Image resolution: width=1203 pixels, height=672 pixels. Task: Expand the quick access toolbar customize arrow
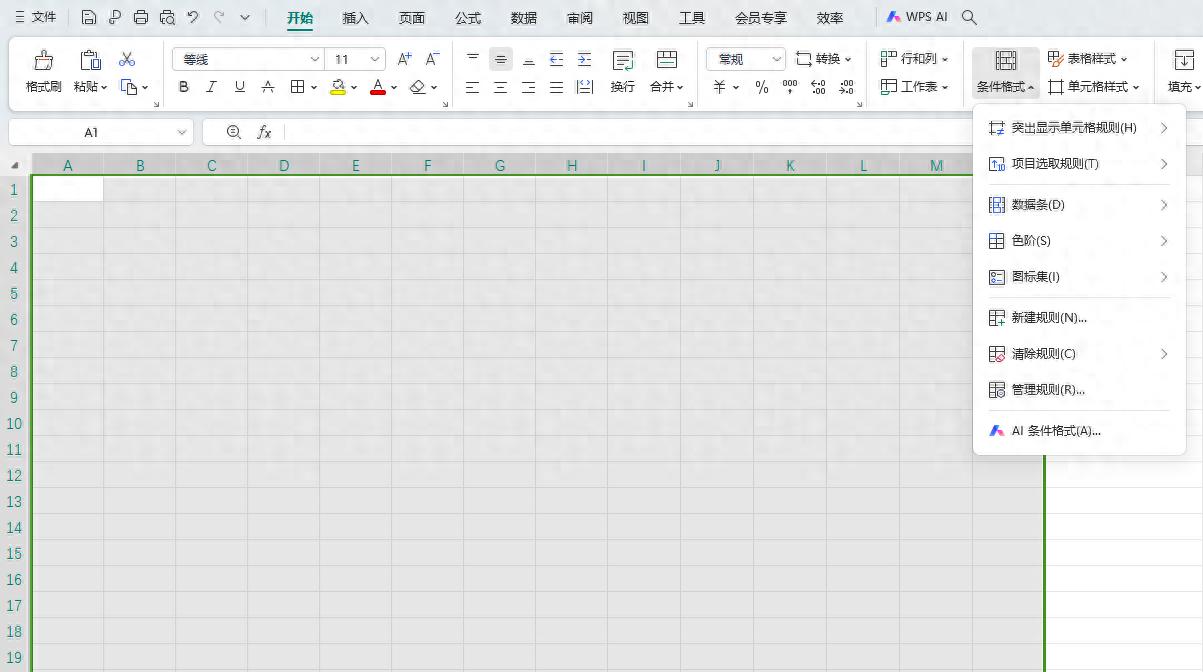click(x=245, y=18)
